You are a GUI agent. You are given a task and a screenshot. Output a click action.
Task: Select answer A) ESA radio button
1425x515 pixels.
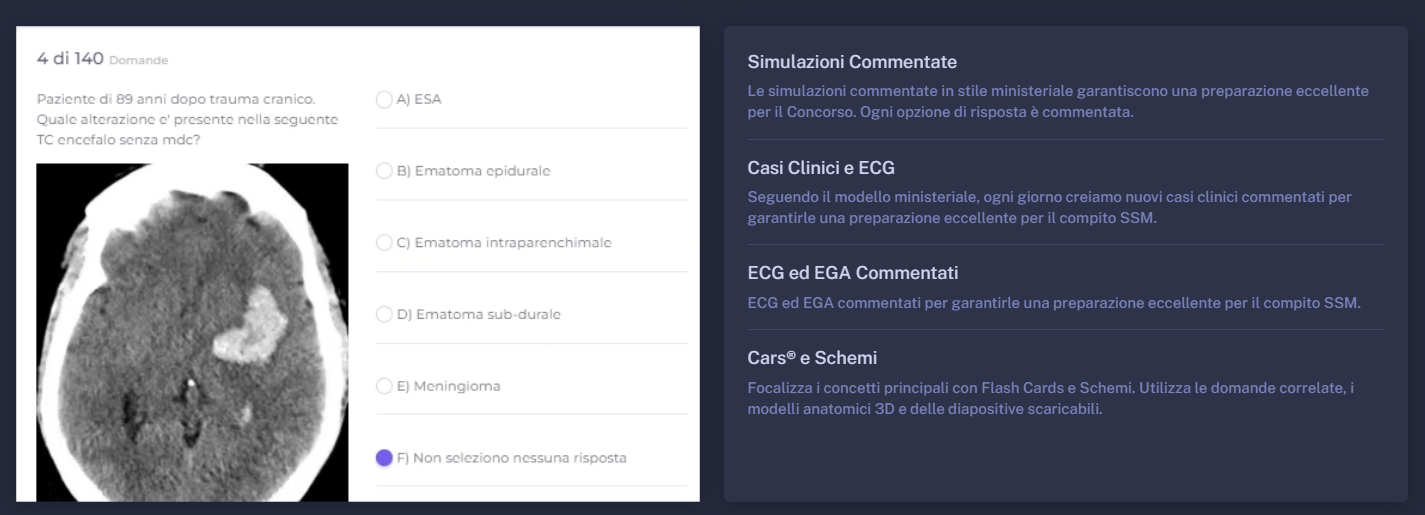pyautogui.click(x=384, y=99)
